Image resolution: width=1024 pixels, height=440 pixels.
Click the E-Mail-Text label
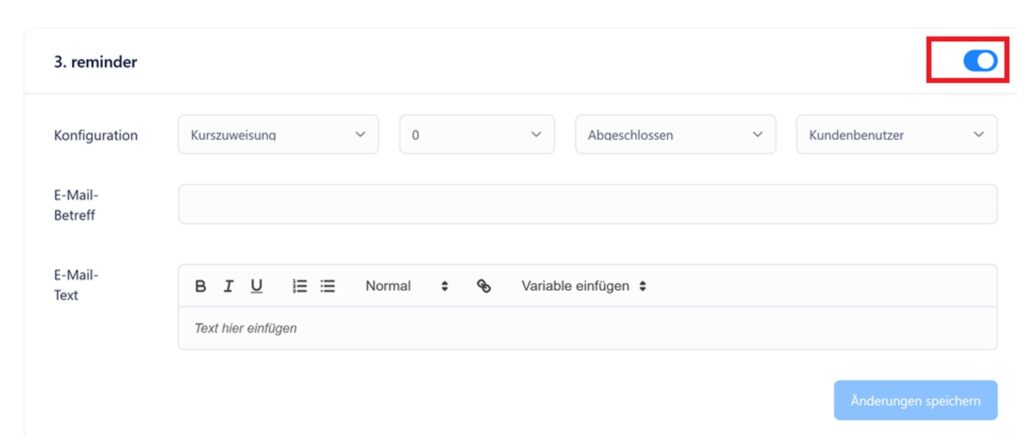tap(76, 285)
